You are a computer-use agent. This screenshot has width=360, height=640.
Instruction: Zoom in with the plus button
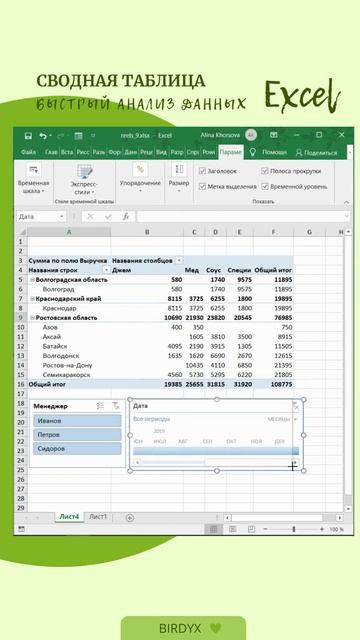pos(322,529)
